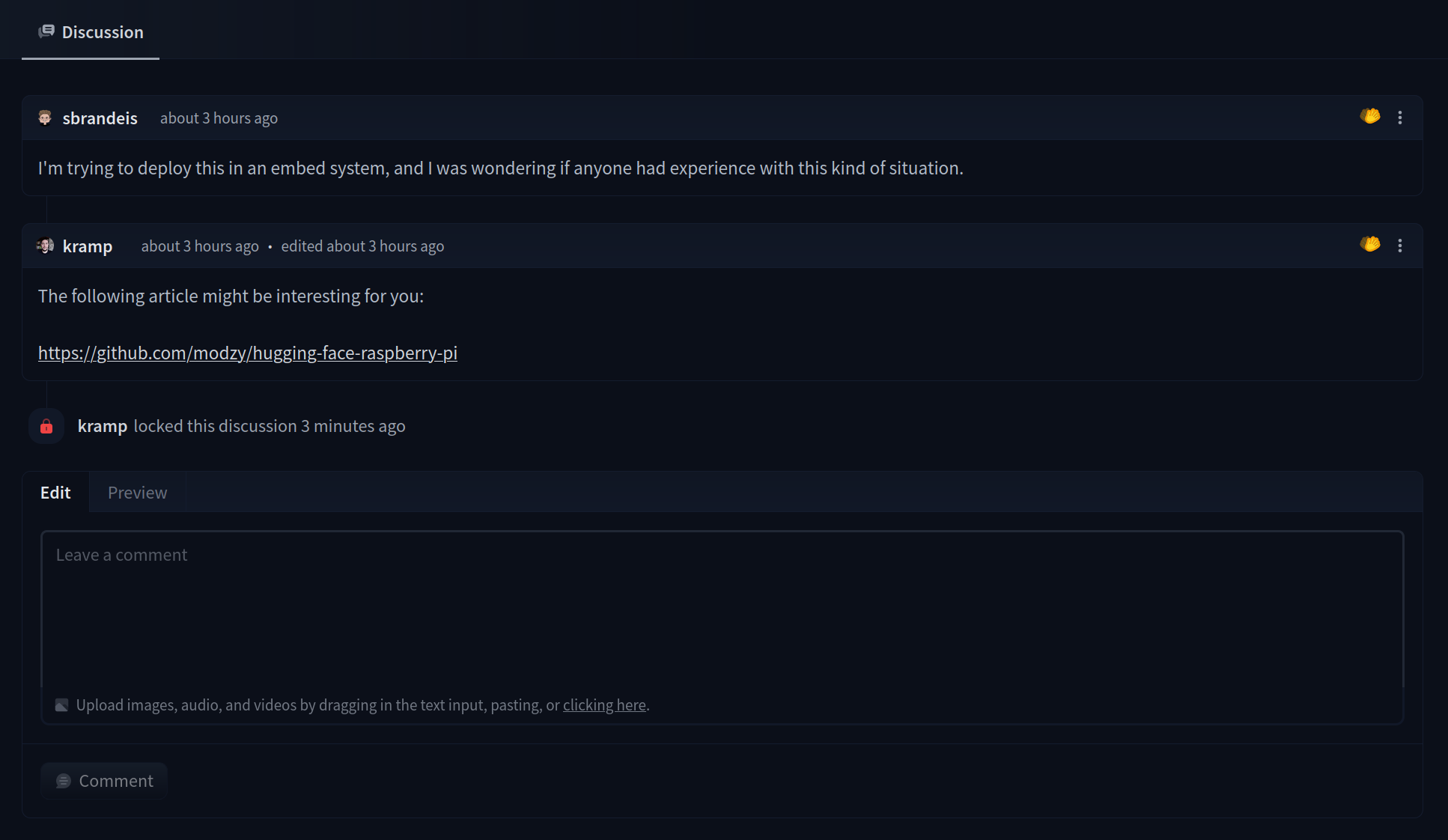The height and width of the screenshot is (840, 1448).
Task: Open options menu for sbrandeis's comment
Action: [1400, 118]
